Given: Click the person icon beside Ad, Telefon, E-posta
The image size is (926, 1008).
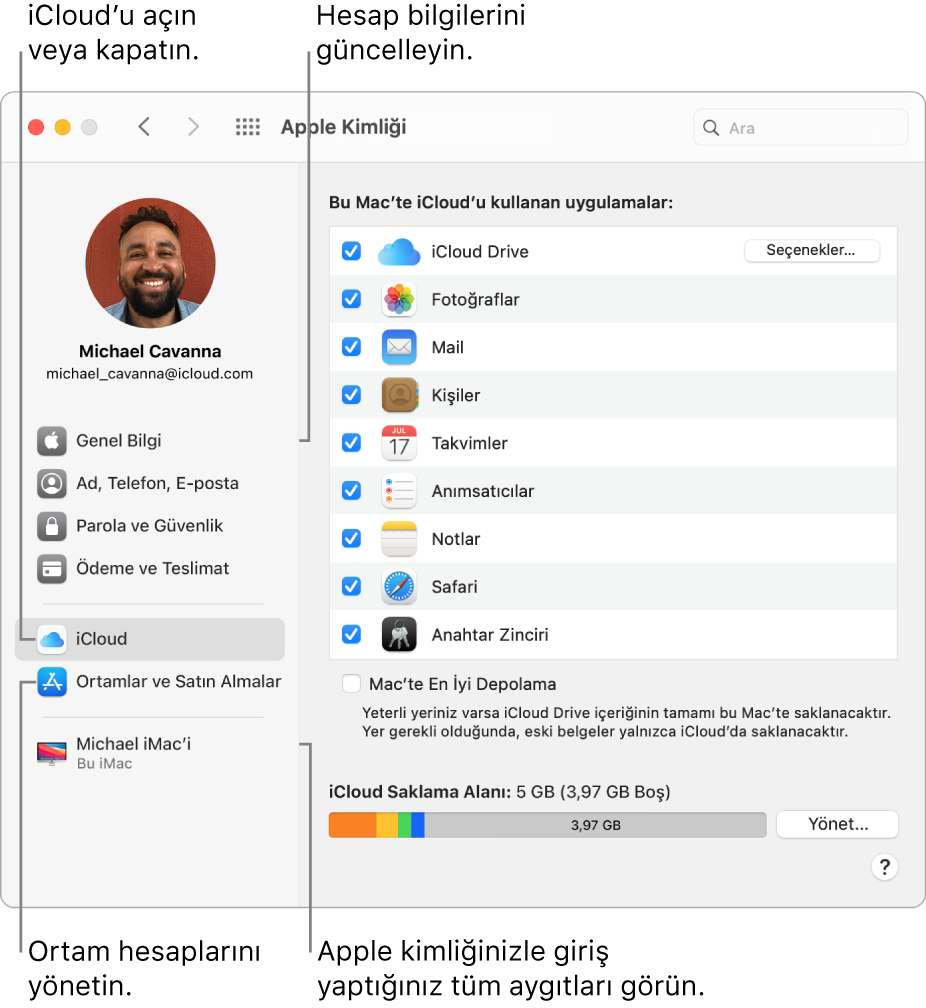Looking at the screenshot, I should click(51, 483).
